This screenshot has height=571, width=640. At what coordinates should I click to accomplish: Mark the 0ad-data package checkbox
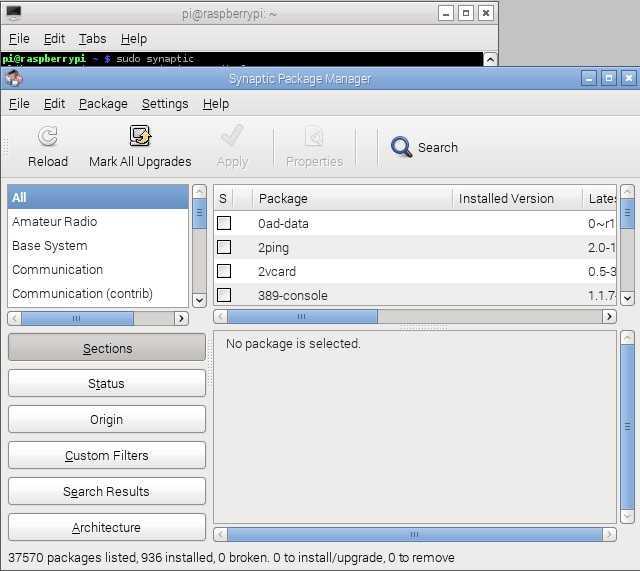[x=224, y=223]
